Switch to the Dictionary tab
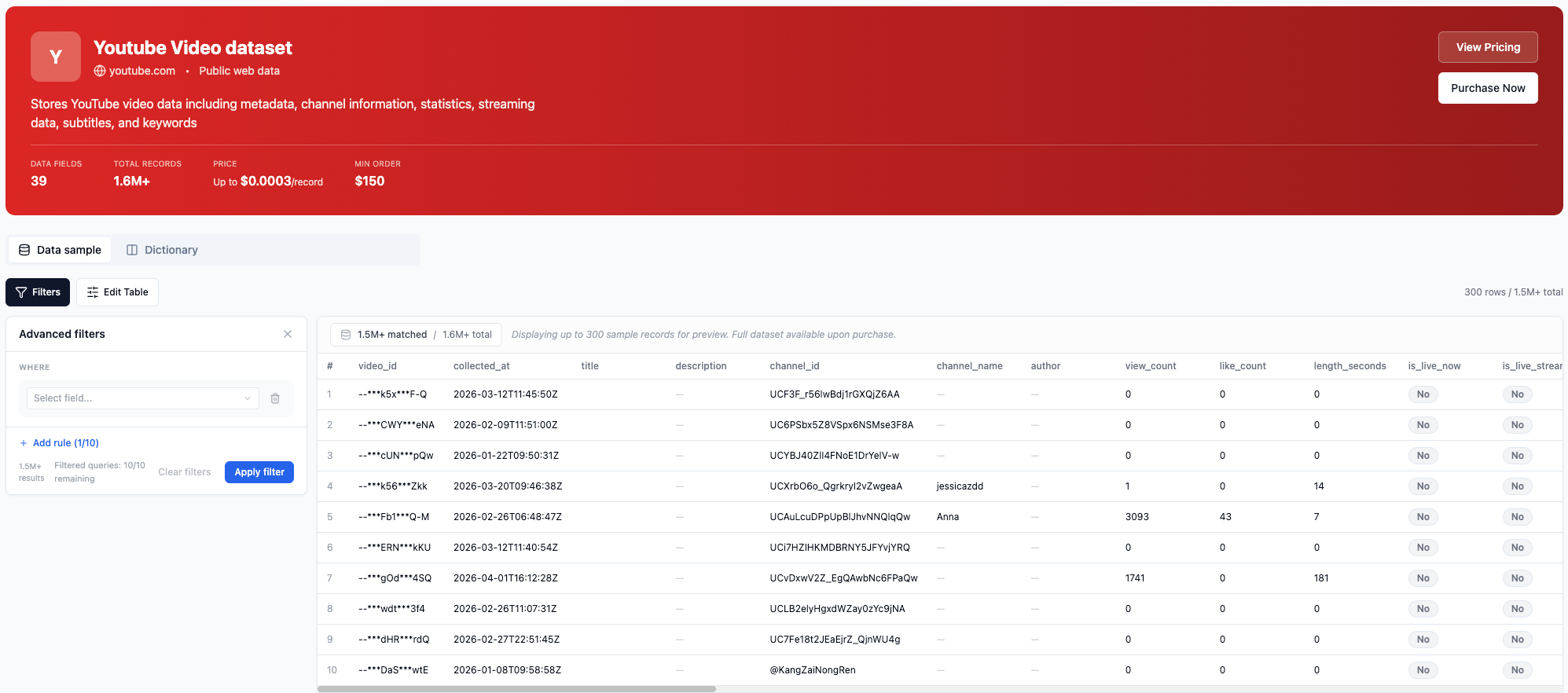 (162, 250)
